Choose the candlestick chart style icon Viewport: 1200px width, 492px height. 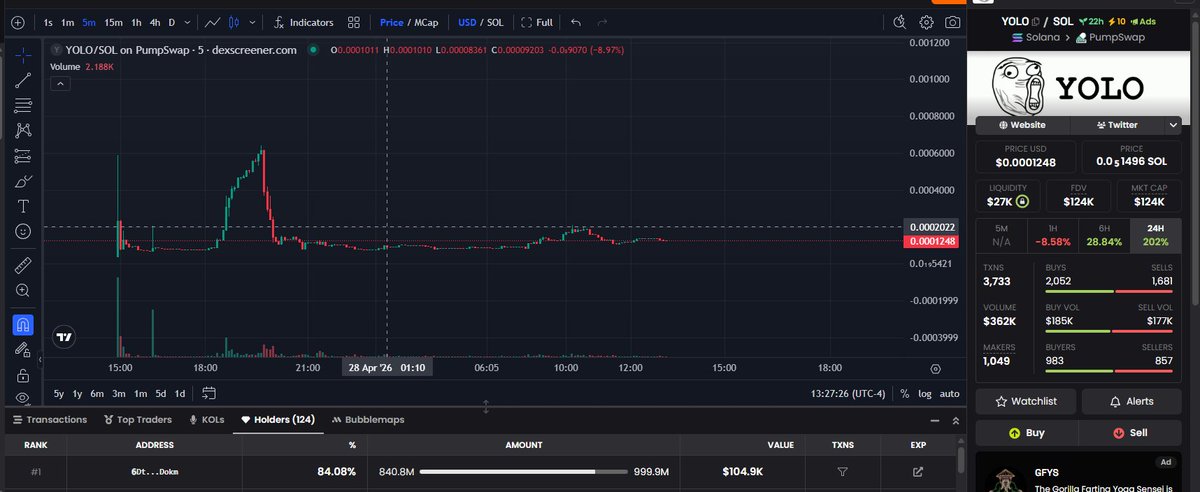234,22
